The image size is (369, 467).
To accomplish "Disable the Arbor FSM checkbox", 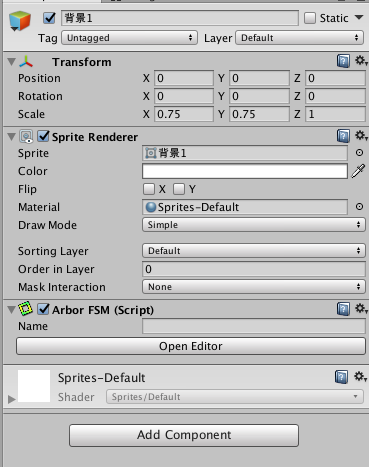I will [x=43, y=309].
